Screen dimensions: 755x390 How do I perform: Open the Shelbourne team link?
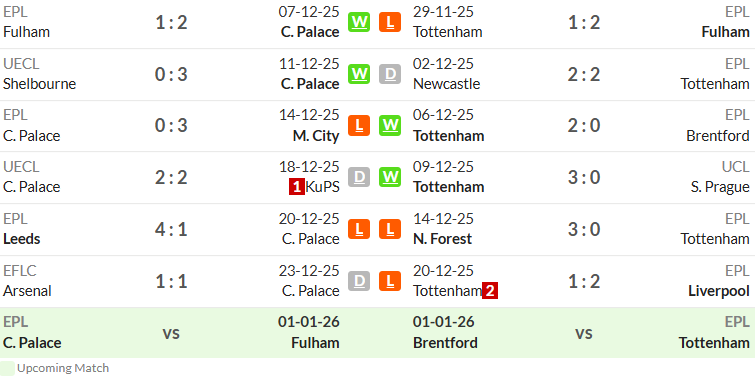(39, 84)
